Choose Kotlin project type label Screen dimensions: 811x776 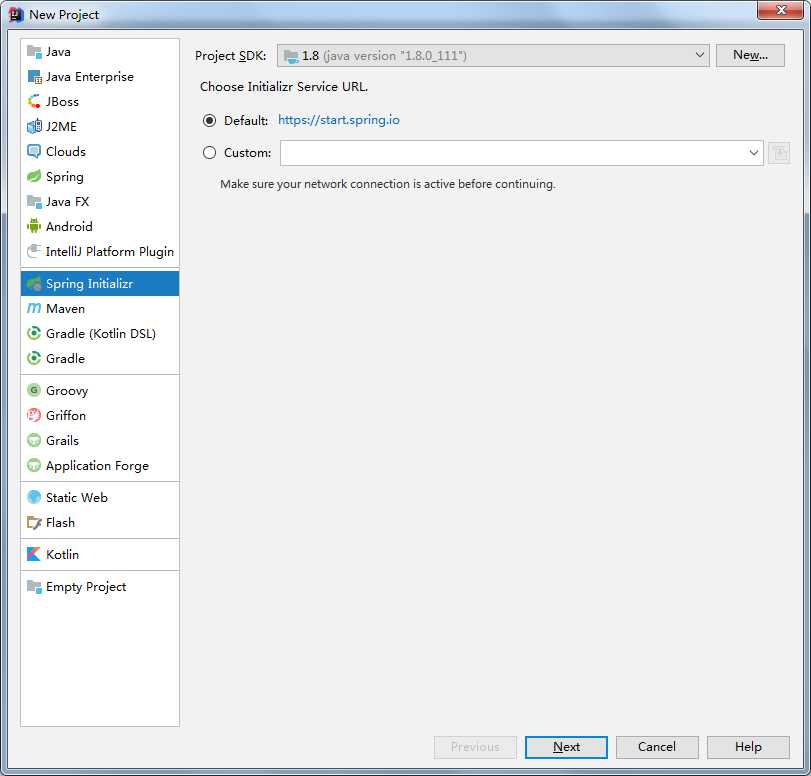click(x=63, y=554)
